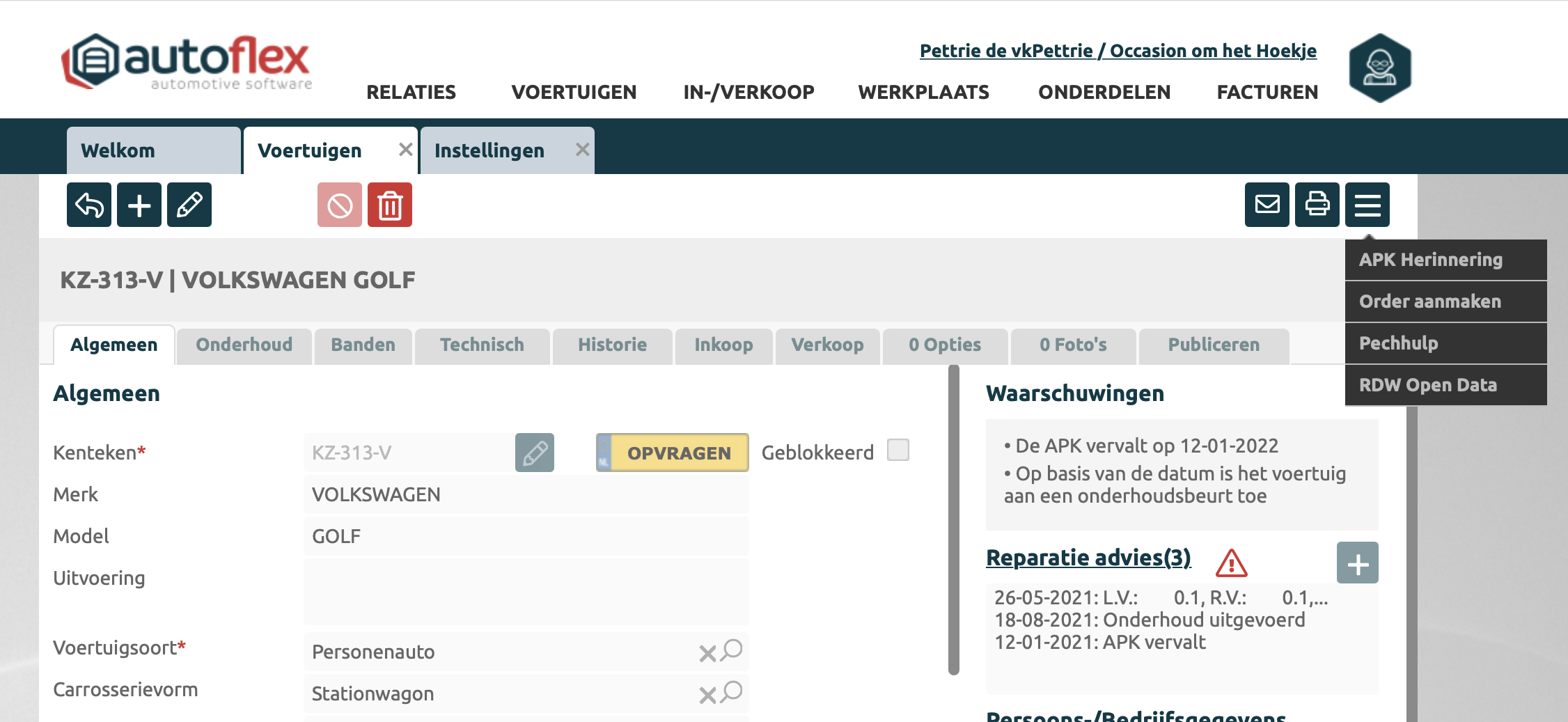Image resolution: width=1568 pixels, height=722 pixels.
Task: Open the Reparatie advies(3) link
Action: 1088,558
